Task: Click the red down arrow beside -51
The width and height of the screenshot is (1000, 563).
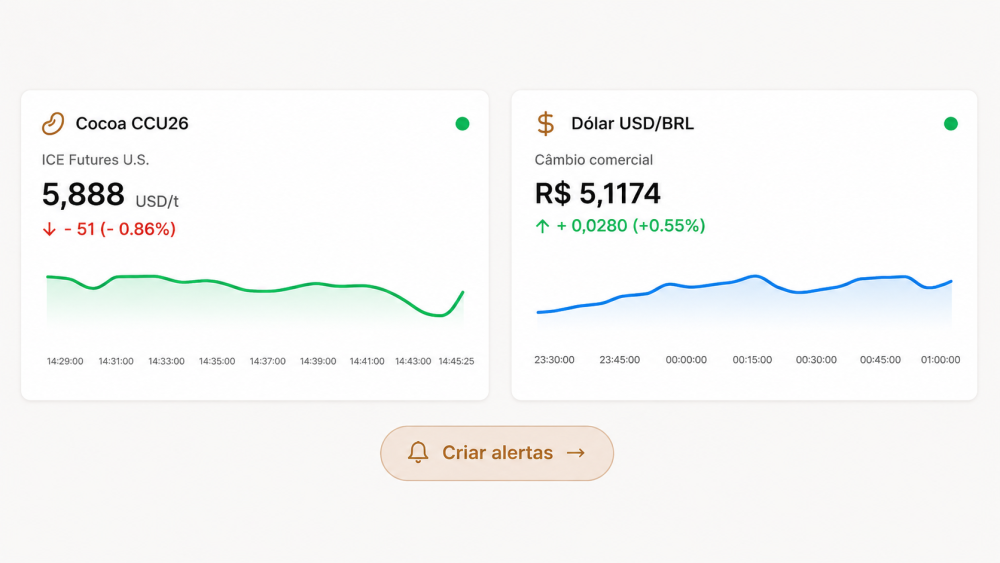Action: pyautogui.click(x=49, y=230)
